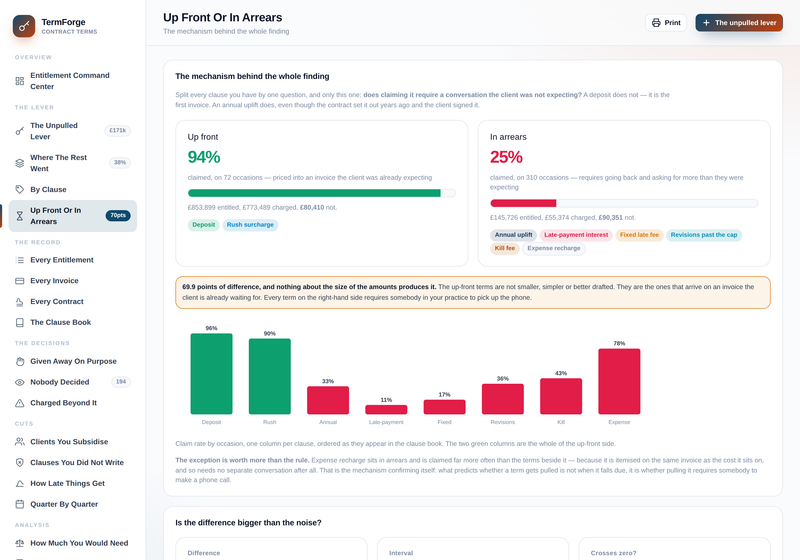Click the printer icon in the Print button
The image size is (800, 560).
[x=656, y=23]
